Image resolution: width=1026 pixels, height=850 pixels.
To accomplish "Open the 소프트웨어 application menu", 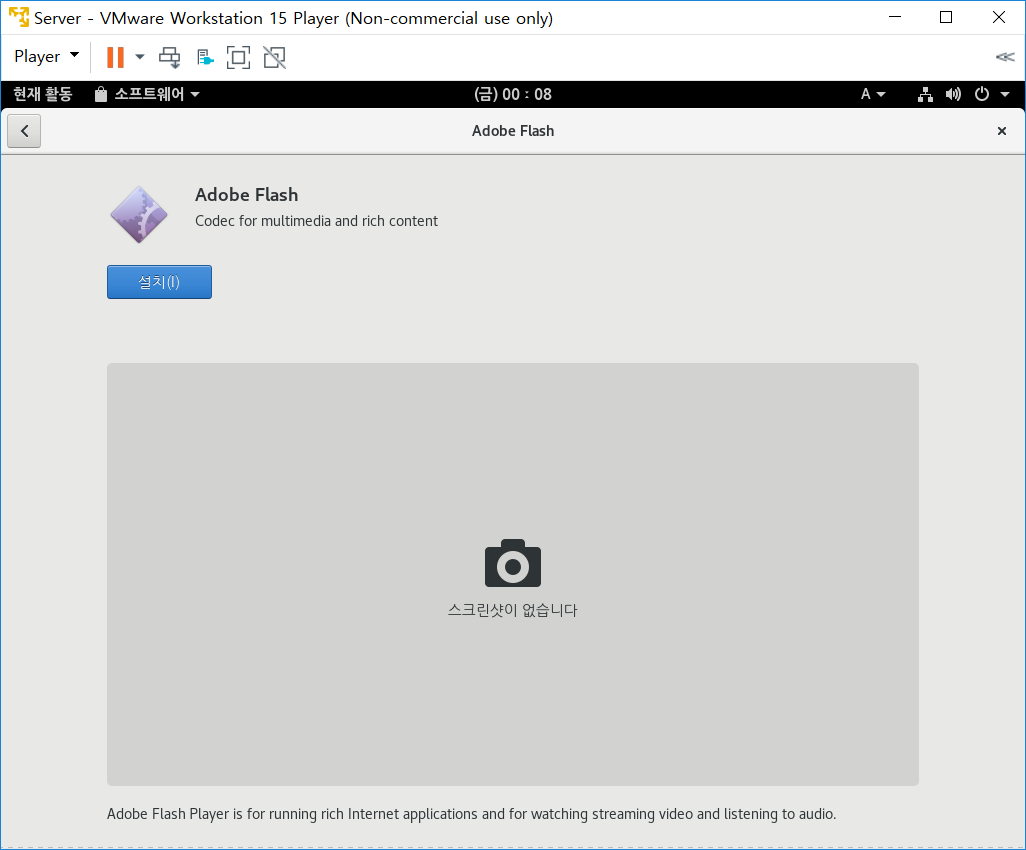I will (147, 94).
